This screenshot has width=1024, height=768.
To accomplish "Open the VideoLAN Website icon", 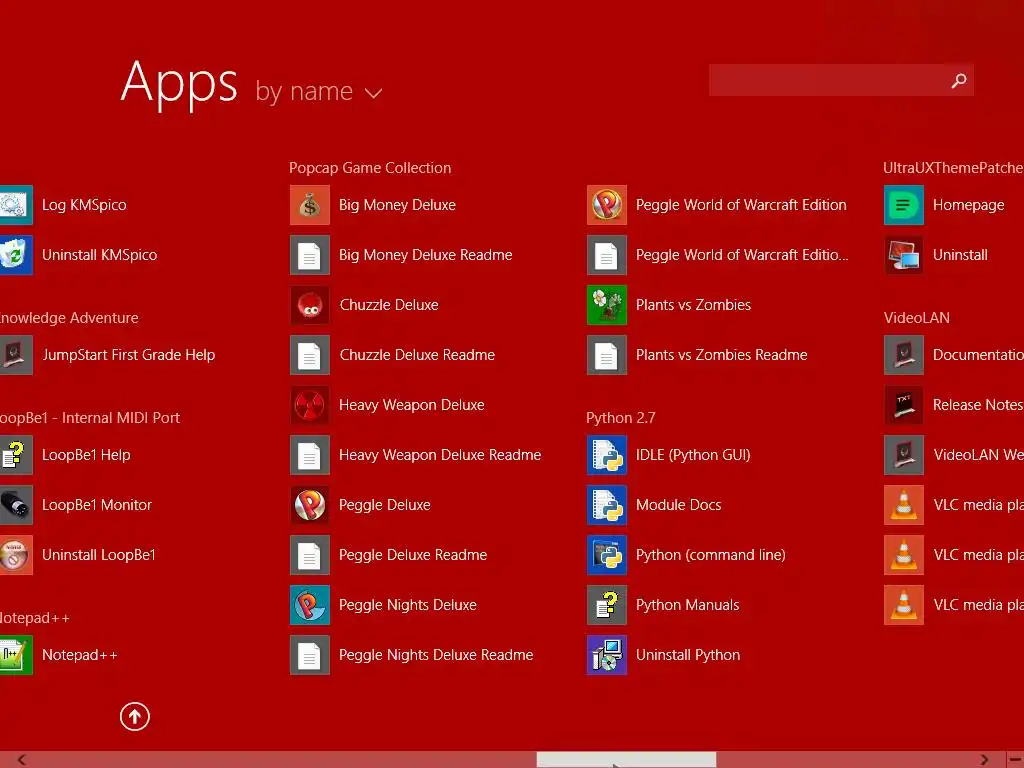I will (x=904, y=455).
